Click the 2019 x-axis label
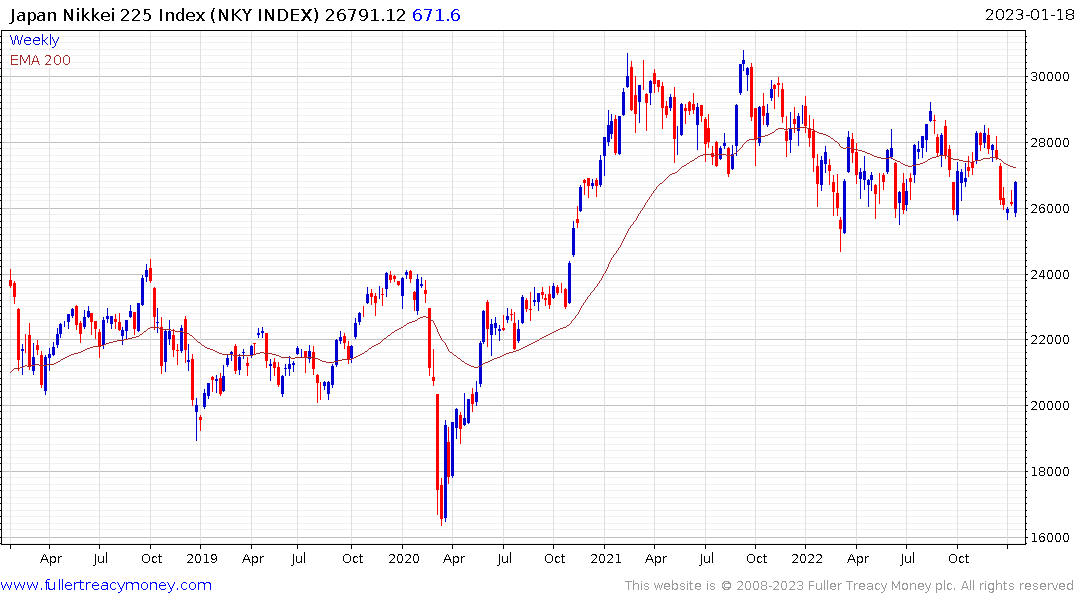 click(202, 558)
